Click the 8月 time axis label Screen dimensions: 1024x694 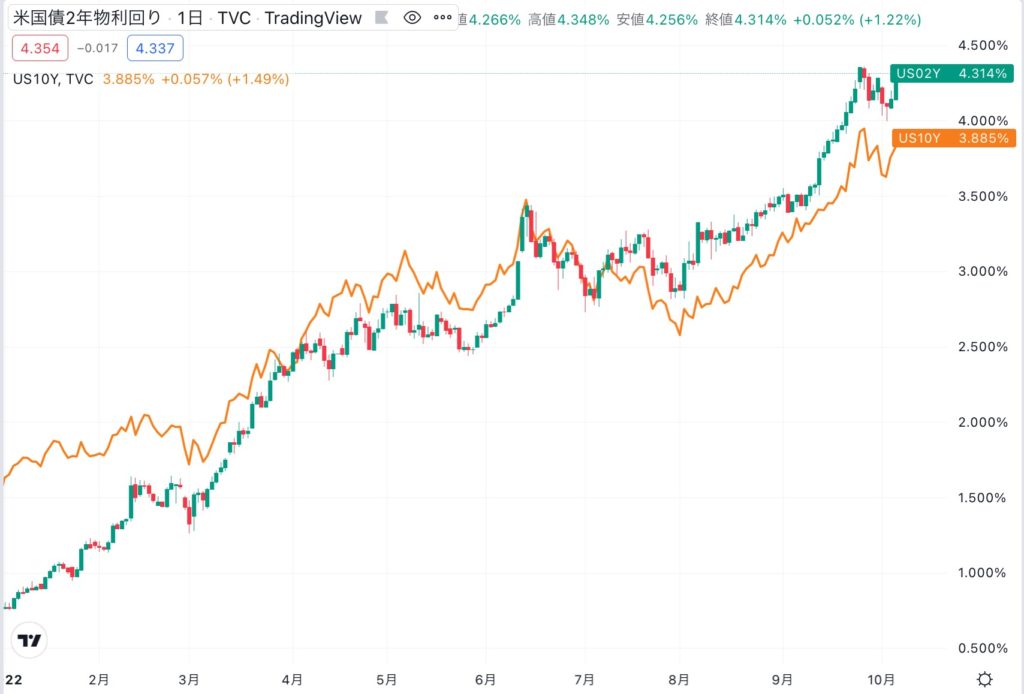tap(679, 679)
